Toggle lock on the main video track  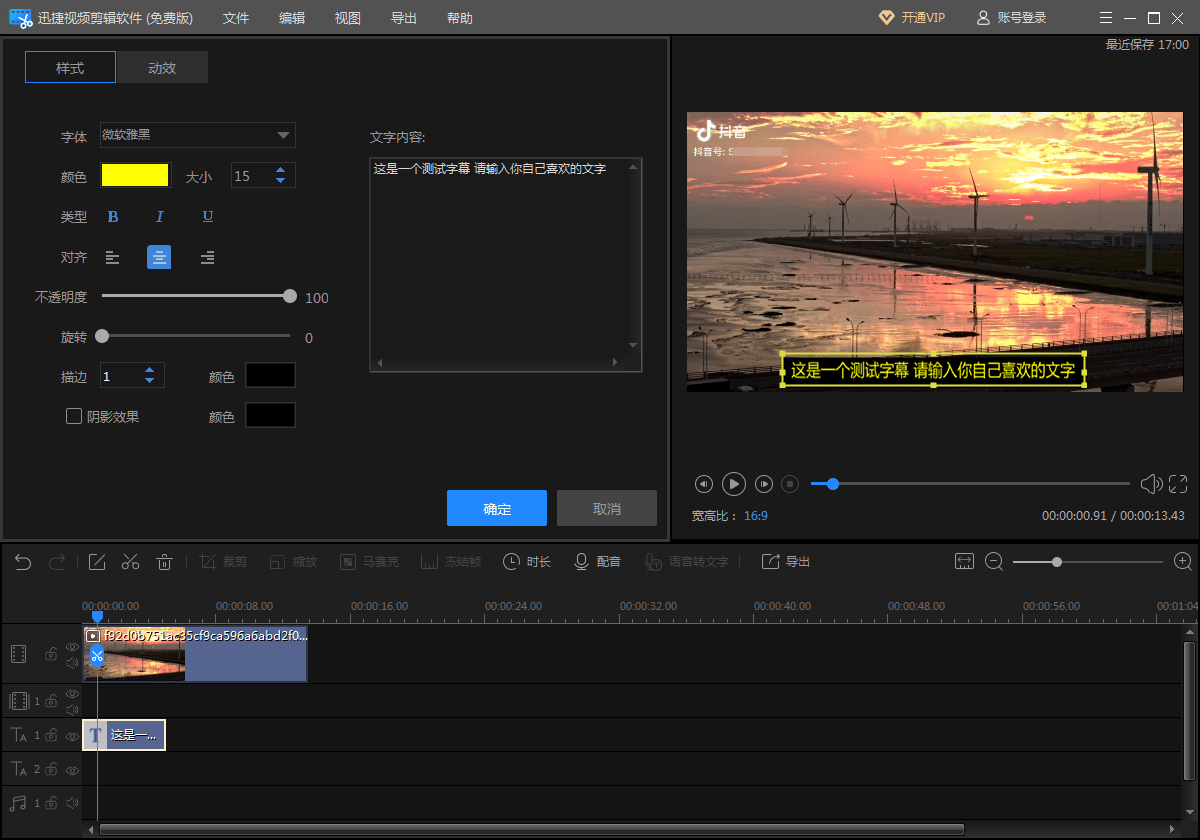[50, 654]
